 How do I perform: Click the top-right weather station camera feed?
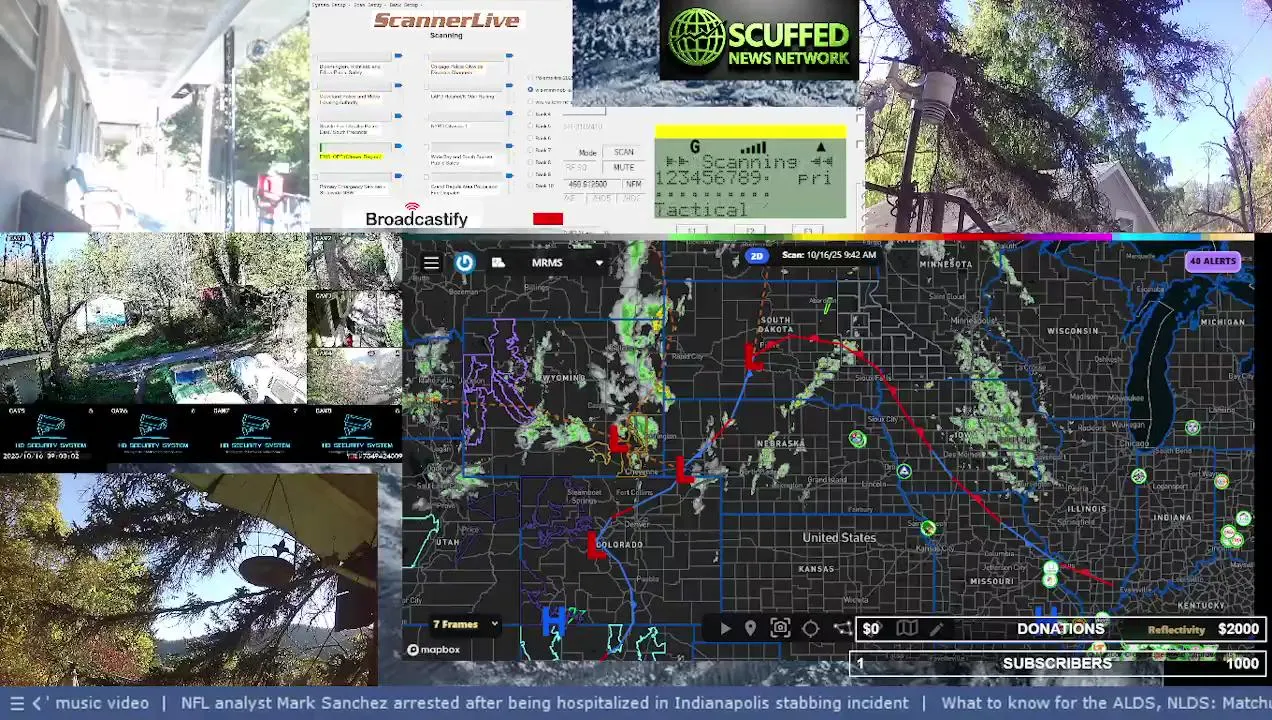point(1067,115)
